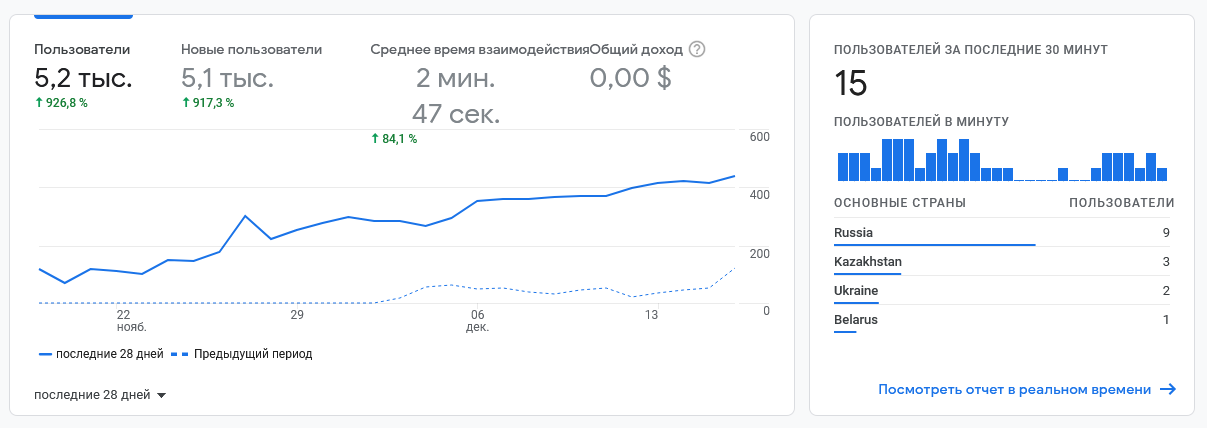The image size is (1207, 428).
Task: Click the 13 date label on chart axis
Action: pyautogui.click(x=652, y=315)
